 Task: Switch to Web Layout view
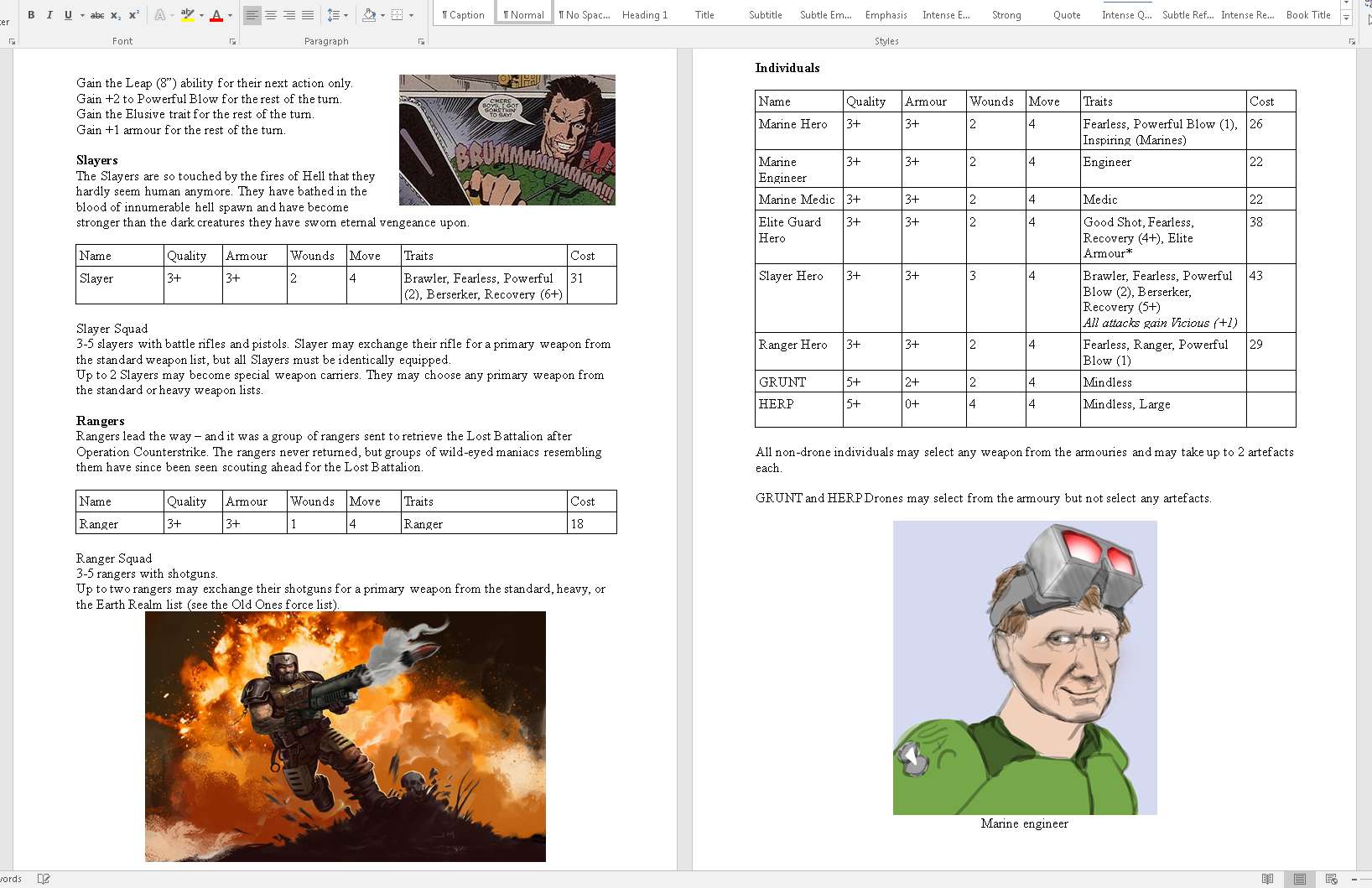pyautogui.click(x=1331, y=879)
